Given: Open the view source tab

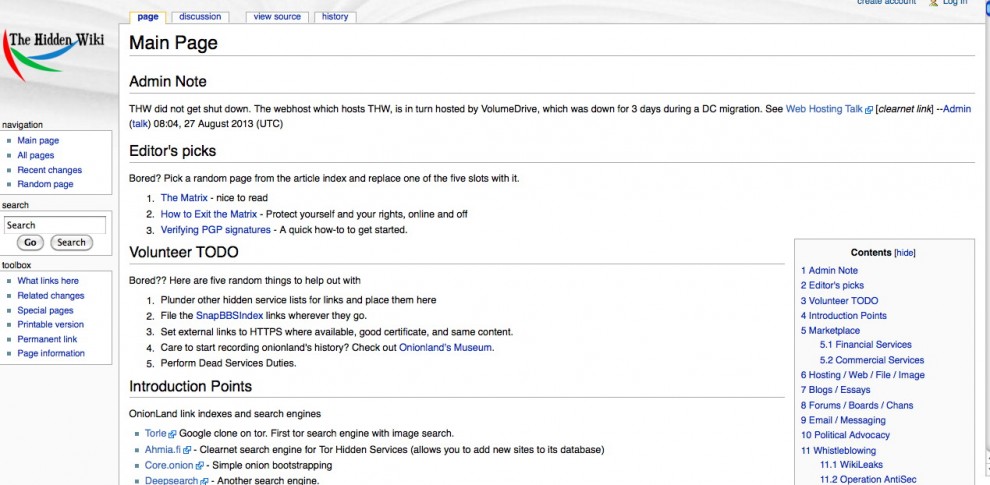Looking at the screenshot, I should pos(277,17).
